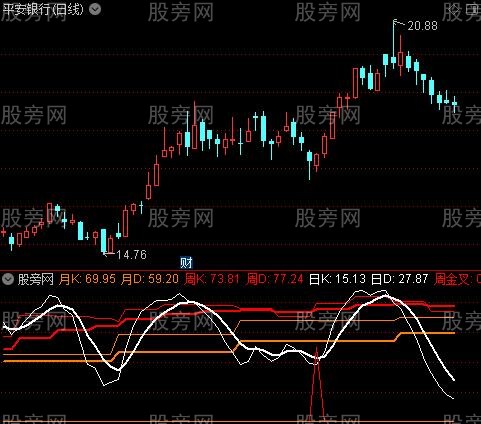Click the candlestick at the 20.88 peak
This screenshot has width=481, height=424.
coord(394,45)
